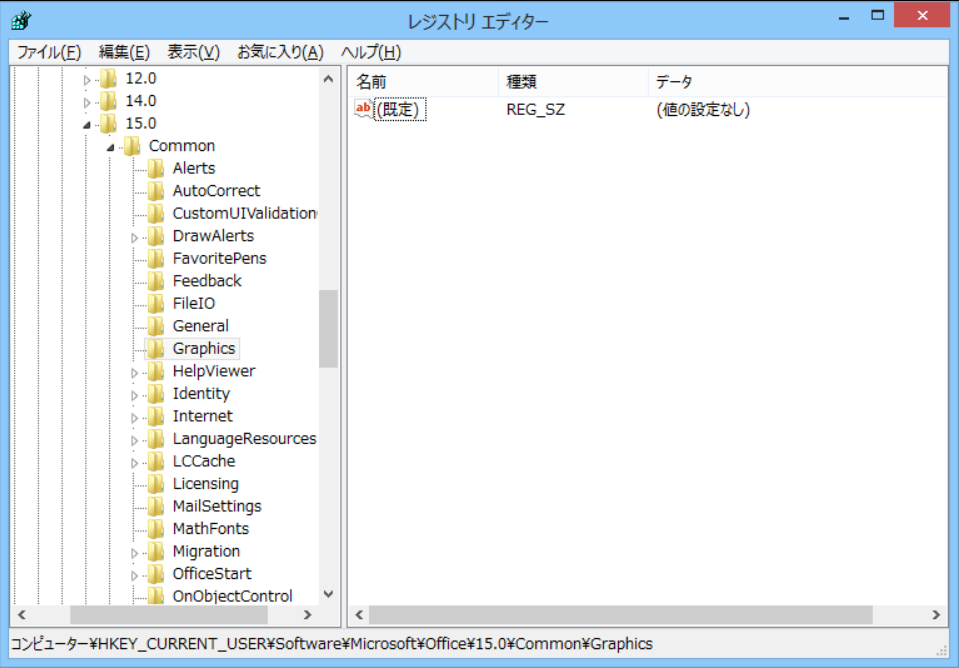
Task: Click the Common folder icon
Action: [132, 146]
